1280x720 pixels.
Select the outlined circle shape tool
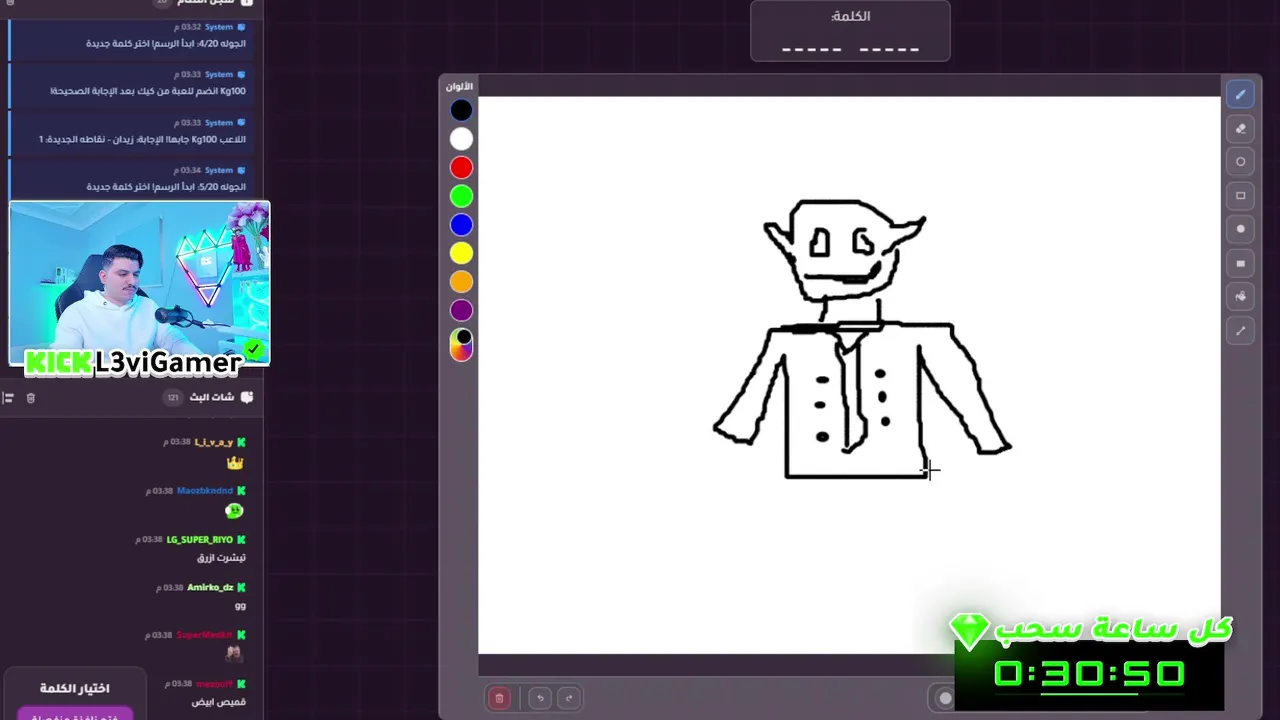(1240, 161)
